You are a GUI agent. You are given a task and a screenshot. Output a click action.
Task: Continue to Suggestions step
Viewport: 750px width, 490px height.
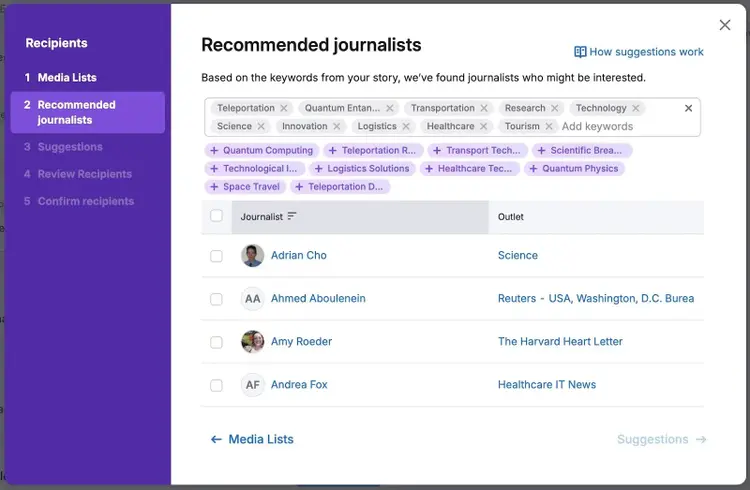click(x=662, y=439)
